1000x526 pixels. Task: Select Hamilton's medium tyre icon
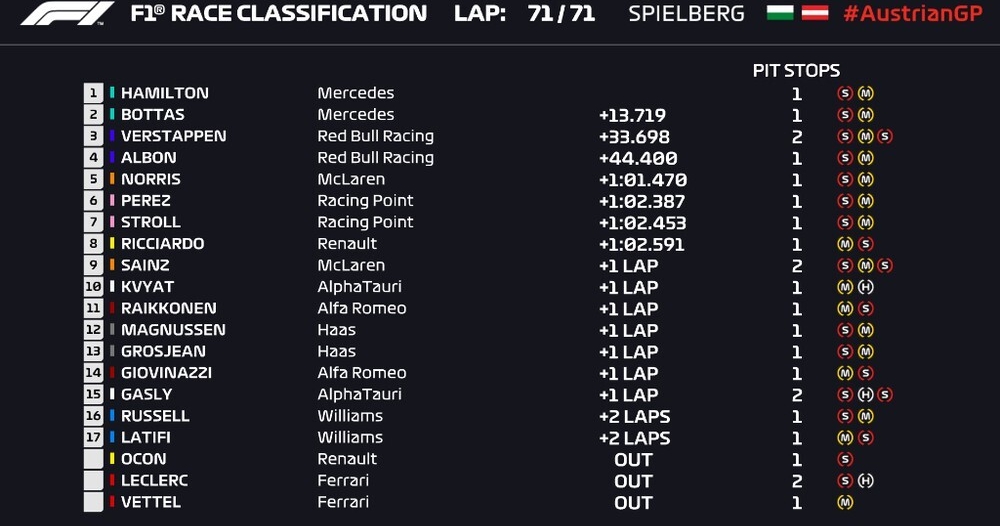click(x=865, y=93)
